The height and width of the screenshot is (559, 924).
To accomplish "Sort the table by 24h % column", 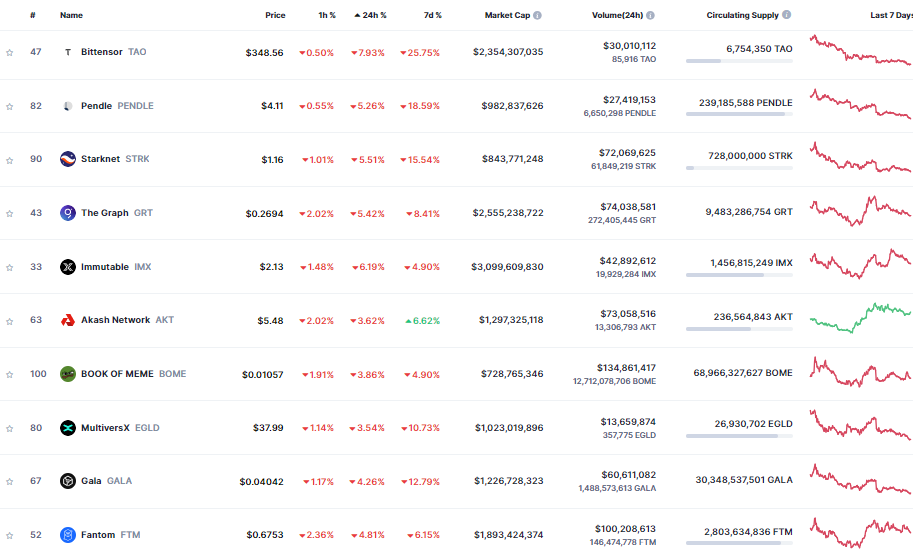I will pyautogui.click(x=370, y=15).
